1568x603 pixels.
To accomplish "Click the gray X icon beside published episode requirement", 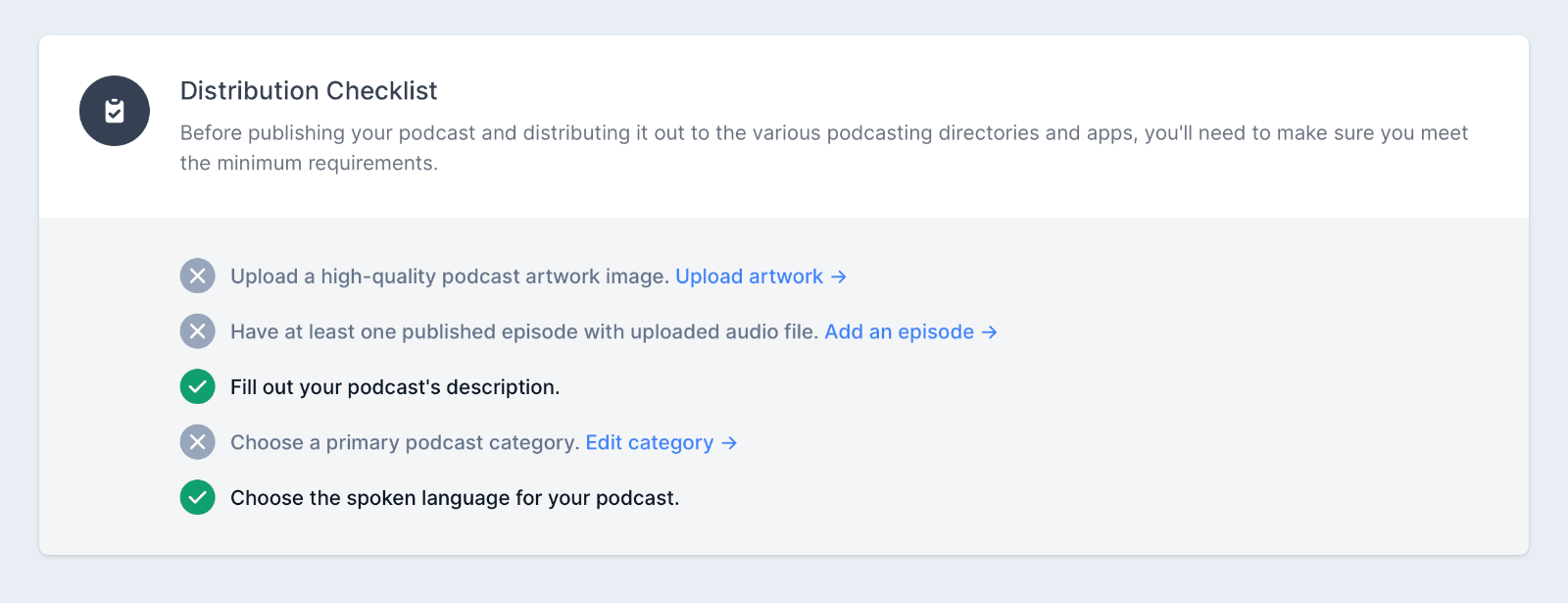I will (197, 331).
